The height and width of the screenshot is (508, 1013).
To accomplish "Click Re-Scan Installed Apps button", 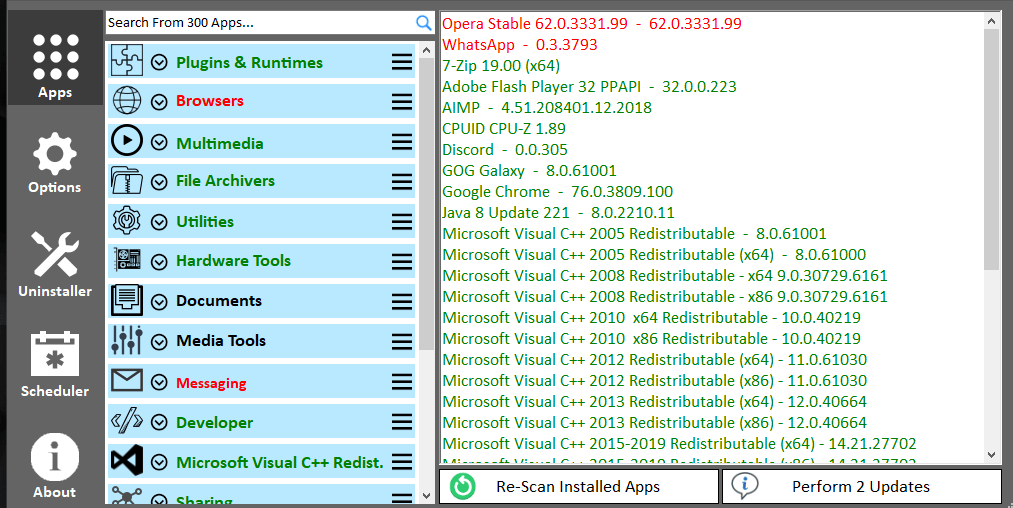I will 579,486.
